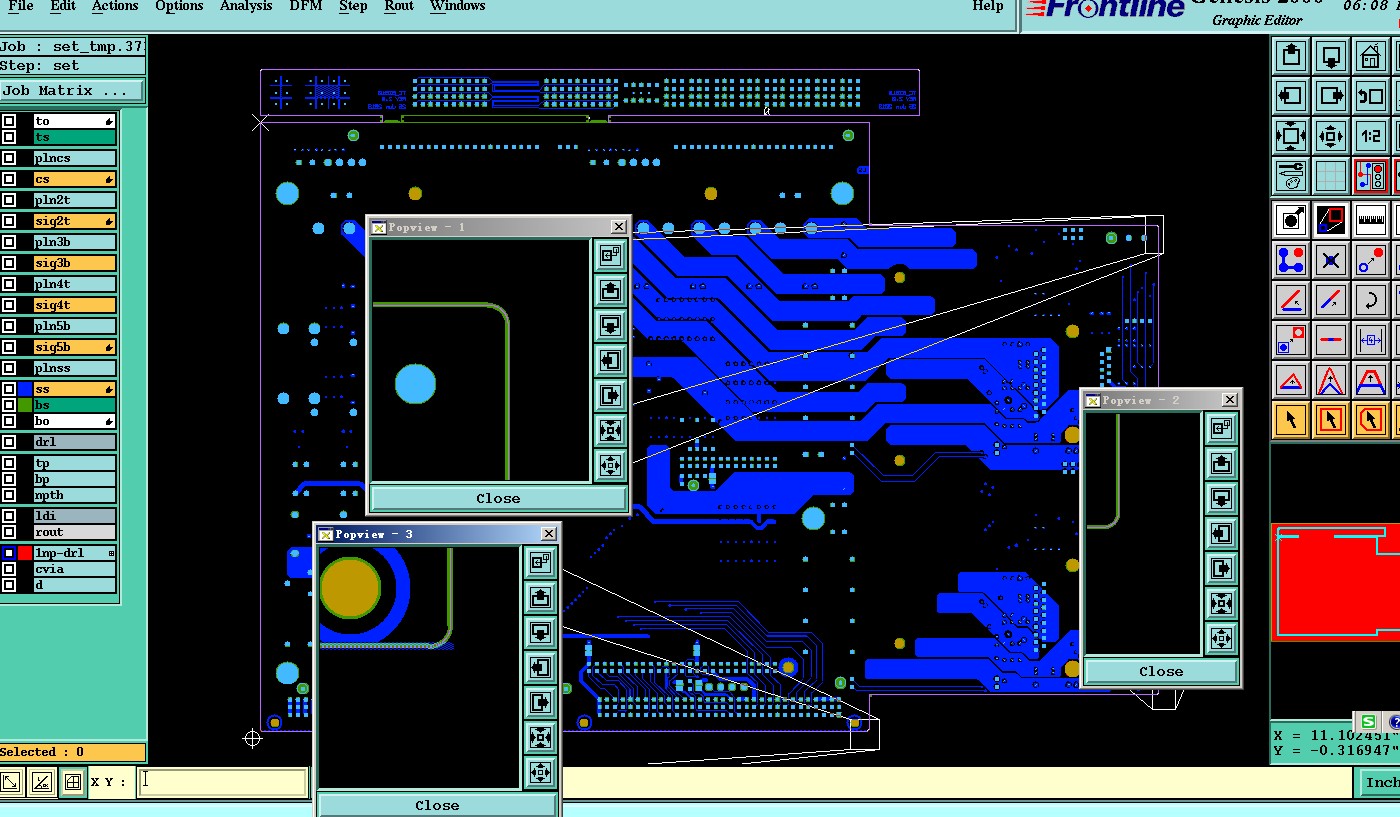This screenshot has height=817, width=1400.
Task: Click Close button in Popview 3
Action: click(x=437, y=805)
